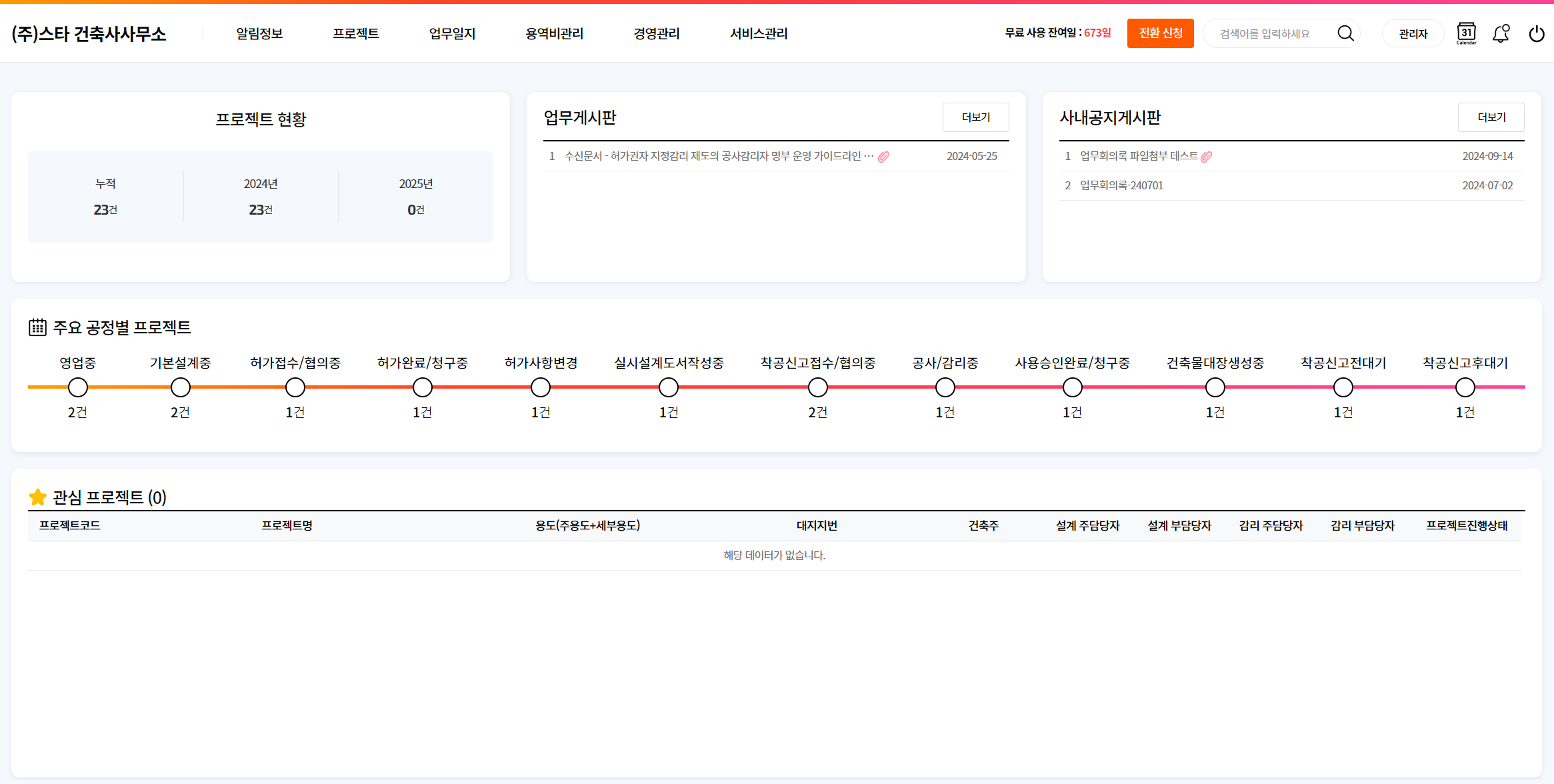Image resolution: width=1554 pixels, height=784 pixels.
Task: Select the 기본설계중 stage marker
Action: [181, 387]
